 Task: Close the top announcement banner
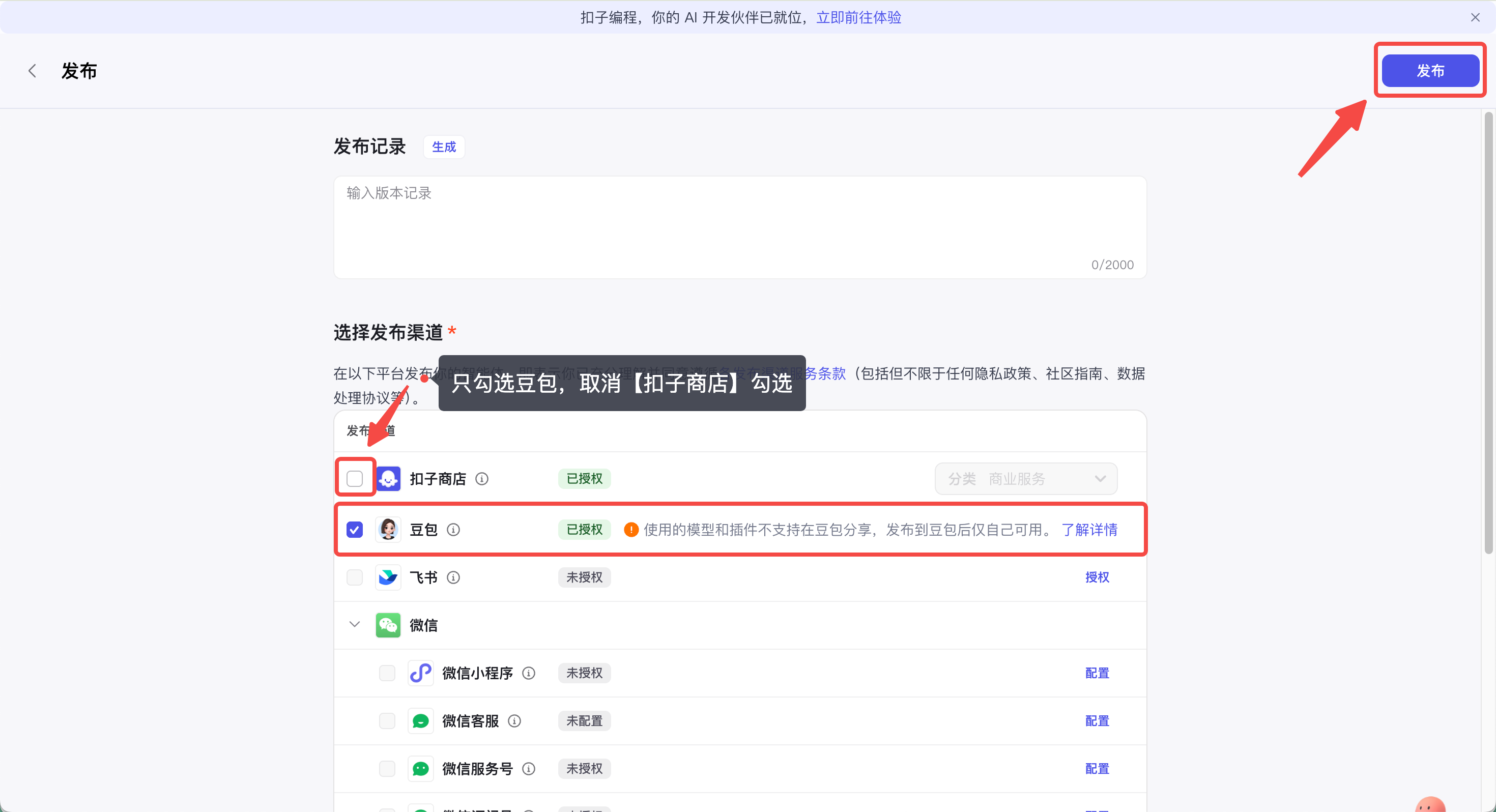pos(1475,17)
